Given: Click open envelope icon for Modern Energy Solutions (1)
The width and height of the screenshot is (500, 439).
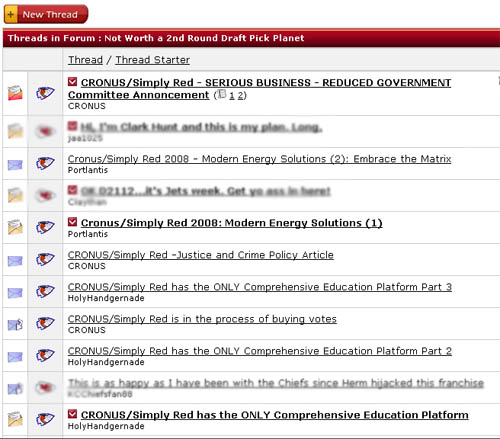Looking at the screenshot, I should pyautogui.click(x=15, y=227).
